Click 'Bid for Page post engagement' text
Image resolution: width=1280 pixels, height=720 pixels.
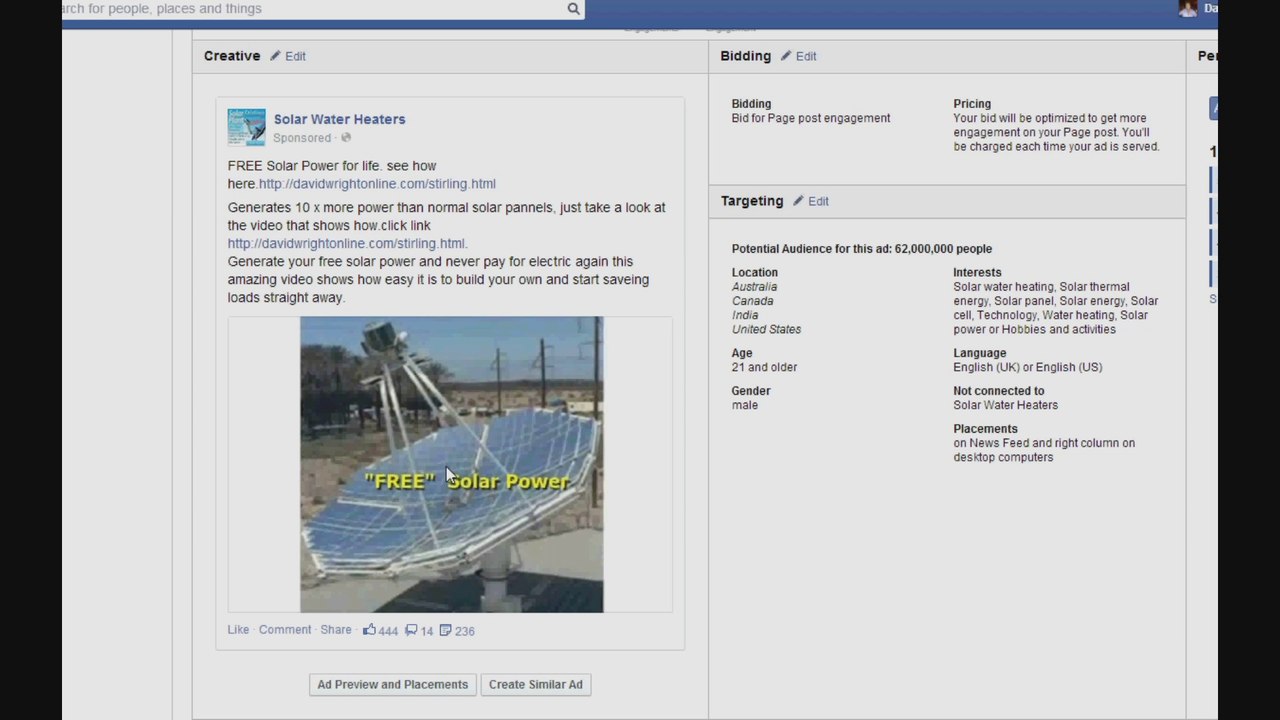811,118
